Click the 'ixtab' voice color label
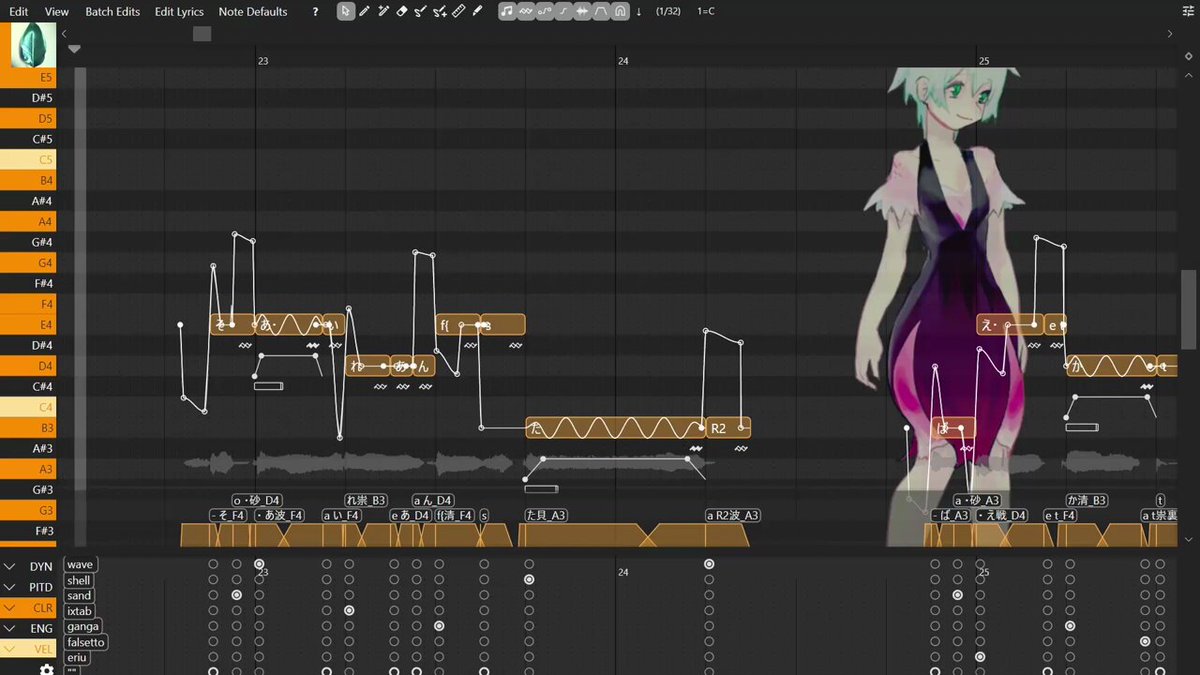The width and height of the screenshot is (1200, 675). 79,611
